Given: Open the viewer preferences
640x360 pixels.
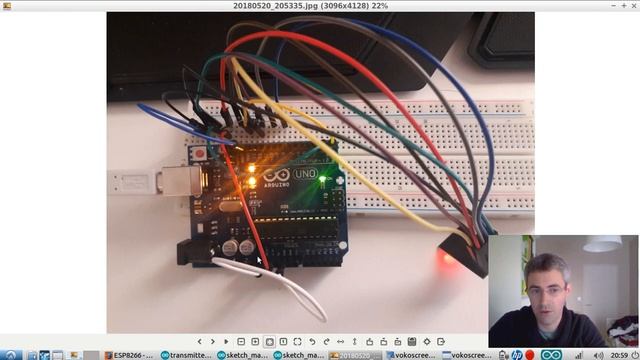Looking at the screenshot, I should [x=427, y=342].
